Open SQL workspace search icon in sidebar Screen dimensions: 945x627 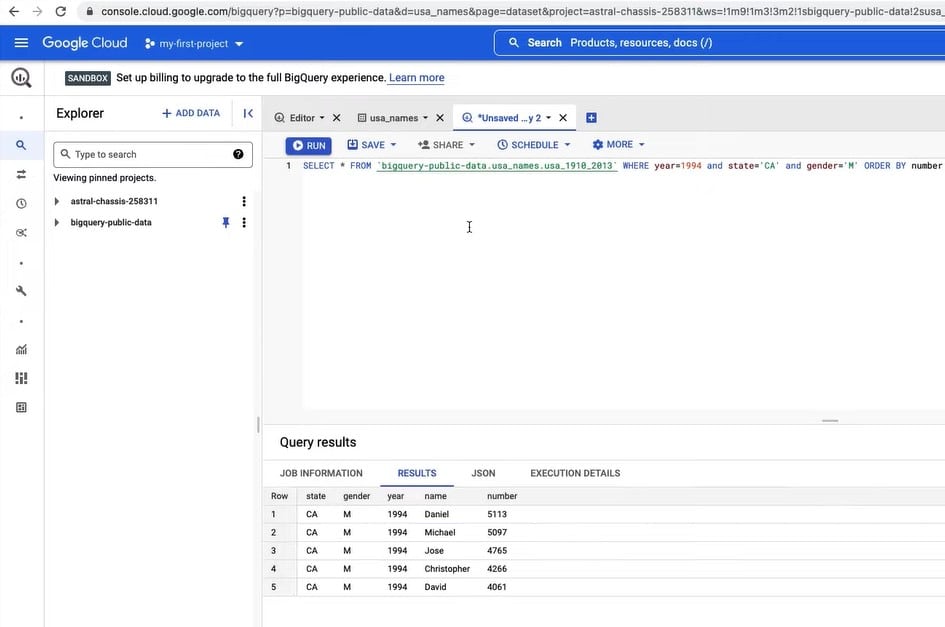point(21,145)
